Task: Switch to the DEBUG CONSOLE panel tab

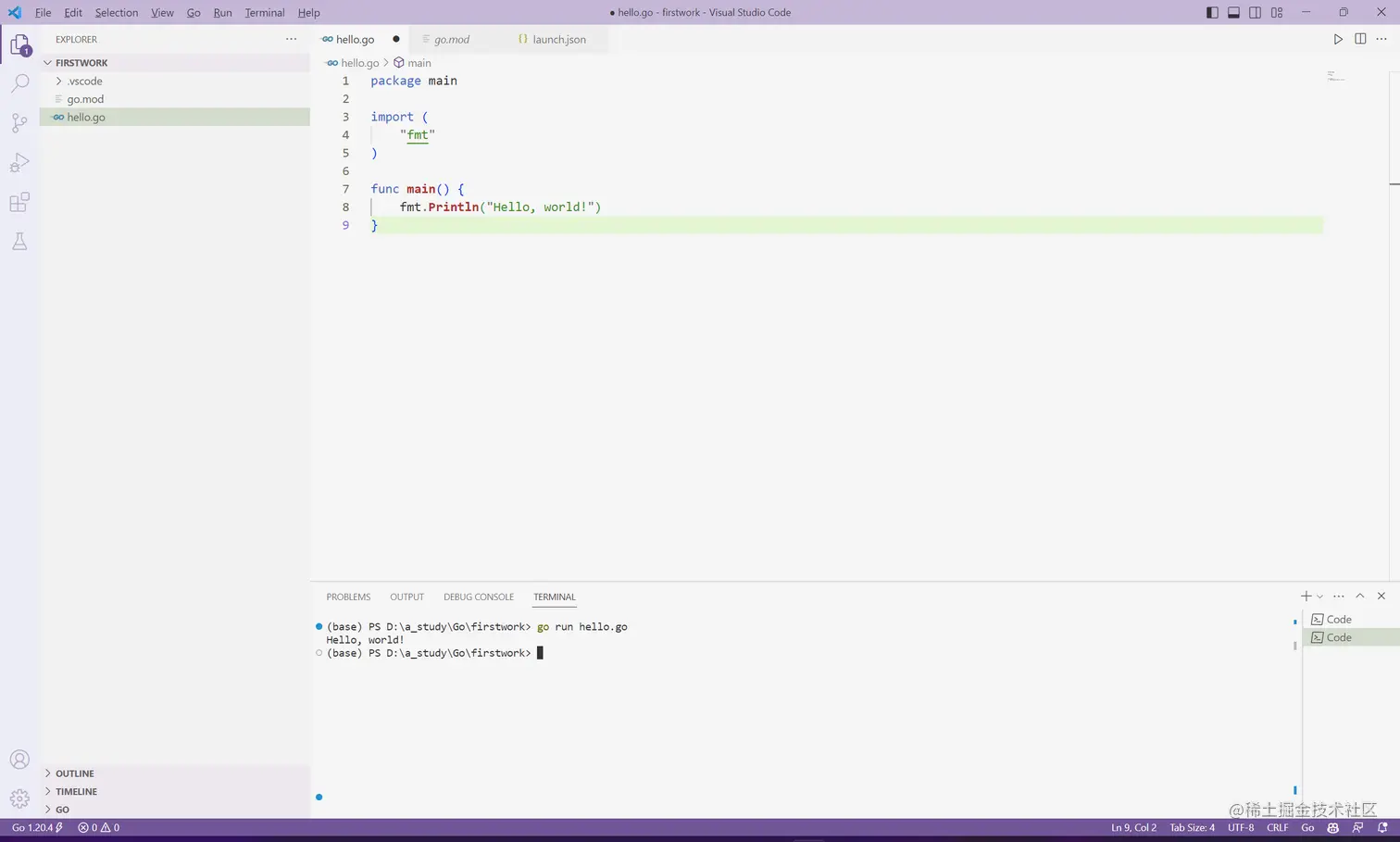Action: (479, 597)
